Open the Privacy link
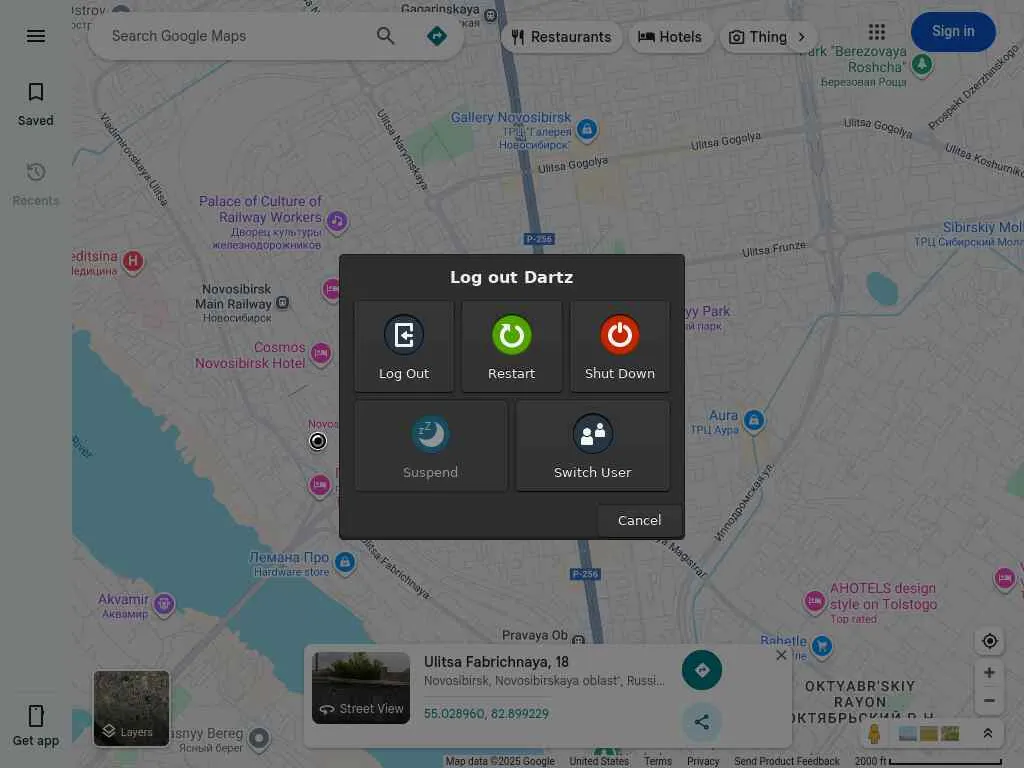This screenshot has width=1024, height=768. pos(703,761)
